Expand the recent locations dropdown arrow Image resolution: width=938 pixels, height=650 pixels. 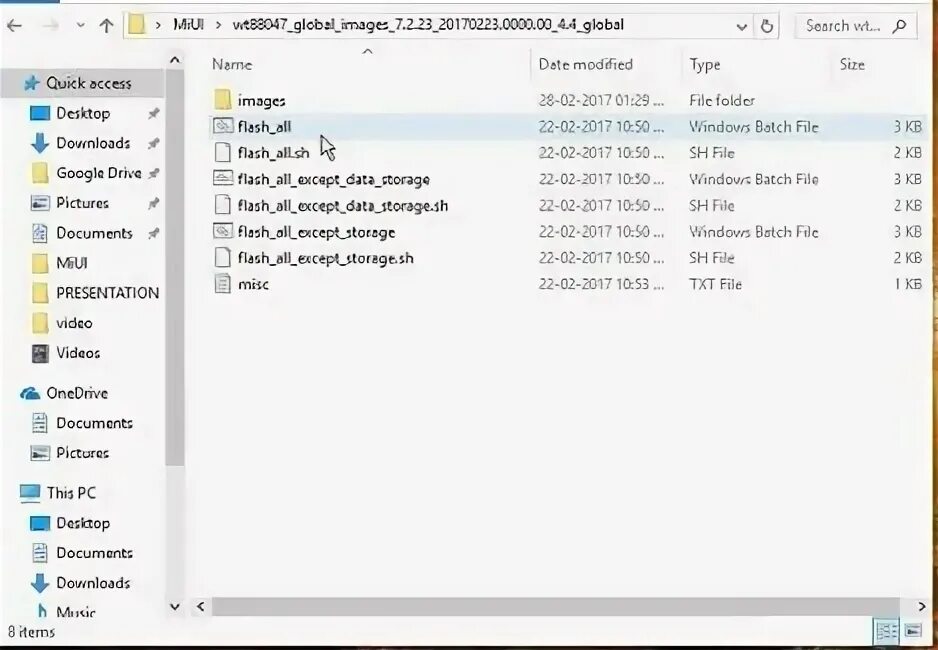point(81,26)
